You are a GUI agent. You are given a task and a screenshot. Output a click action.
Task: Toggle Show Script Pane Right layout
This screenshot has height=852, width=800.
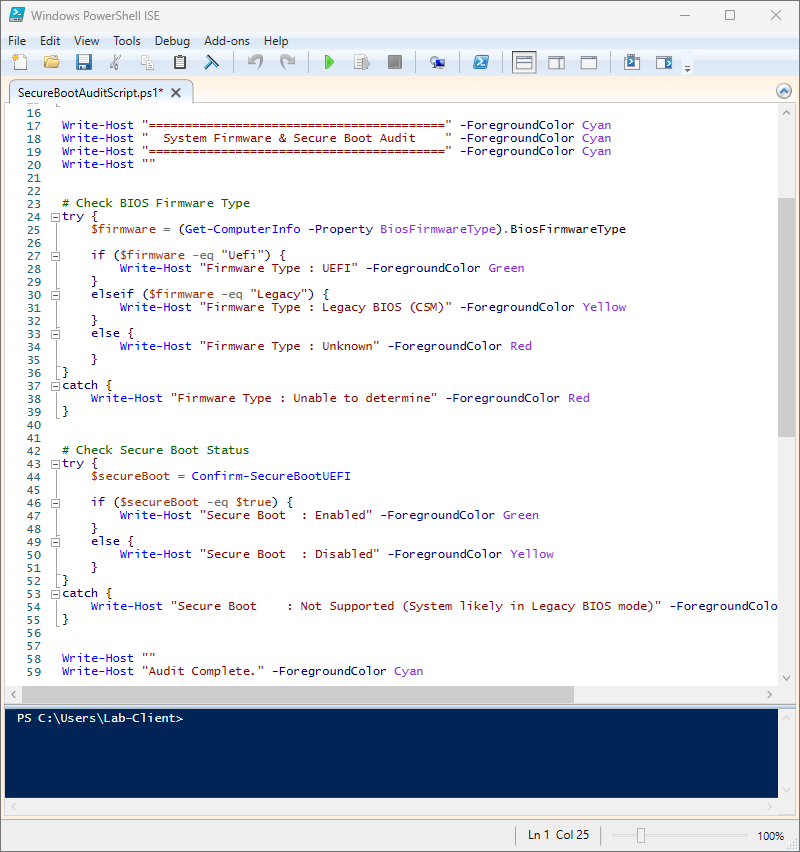click(x=556, y=62)
